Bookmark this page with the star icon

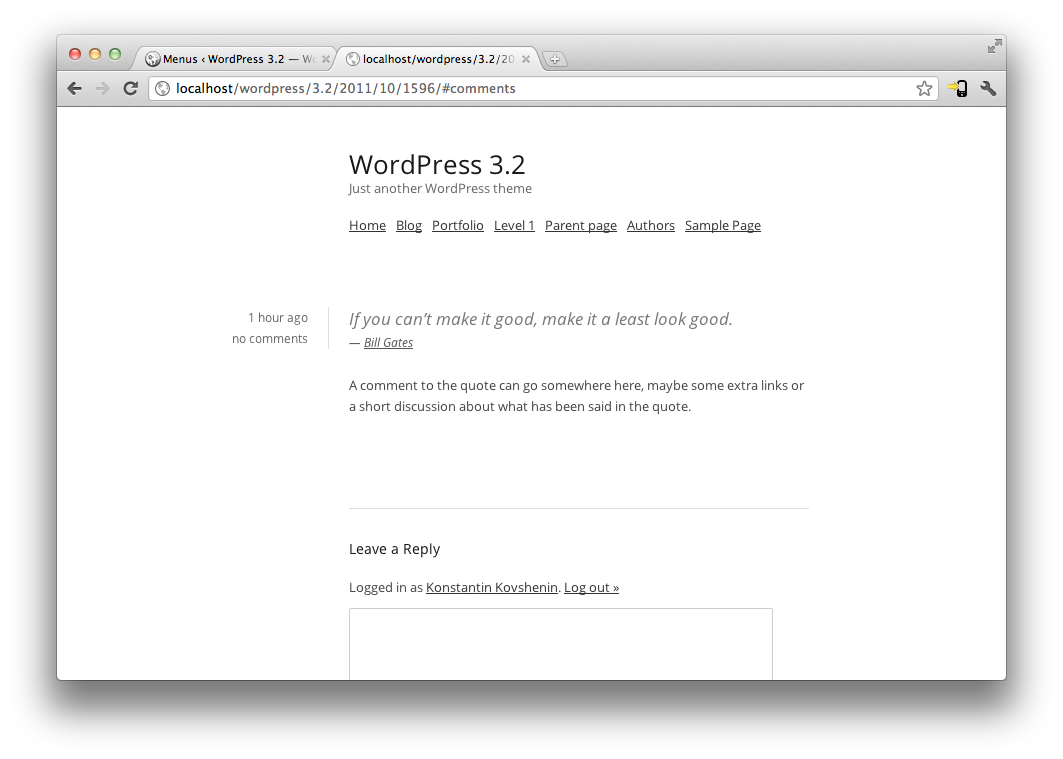coord(924,89)
